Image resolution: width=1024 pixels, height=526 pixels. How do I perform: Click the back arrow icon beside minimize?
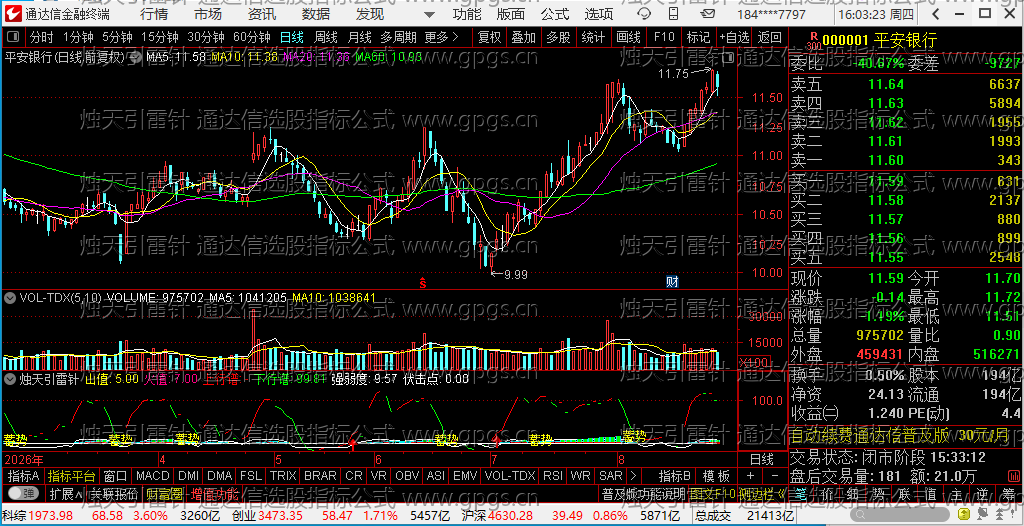pyautogui.click(x=935, y=14)
